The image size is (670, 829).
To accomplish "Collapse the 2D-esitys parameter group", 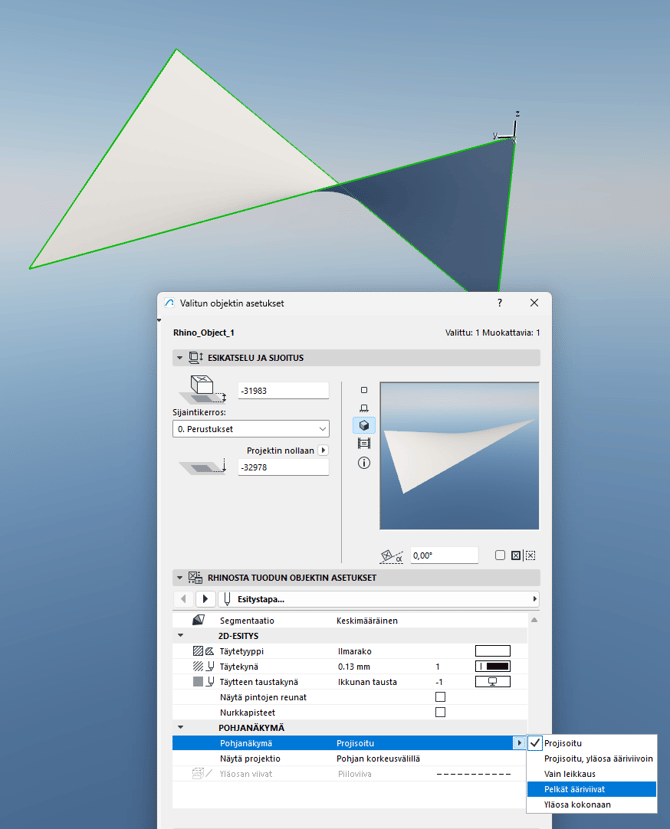I will point(180,635).
